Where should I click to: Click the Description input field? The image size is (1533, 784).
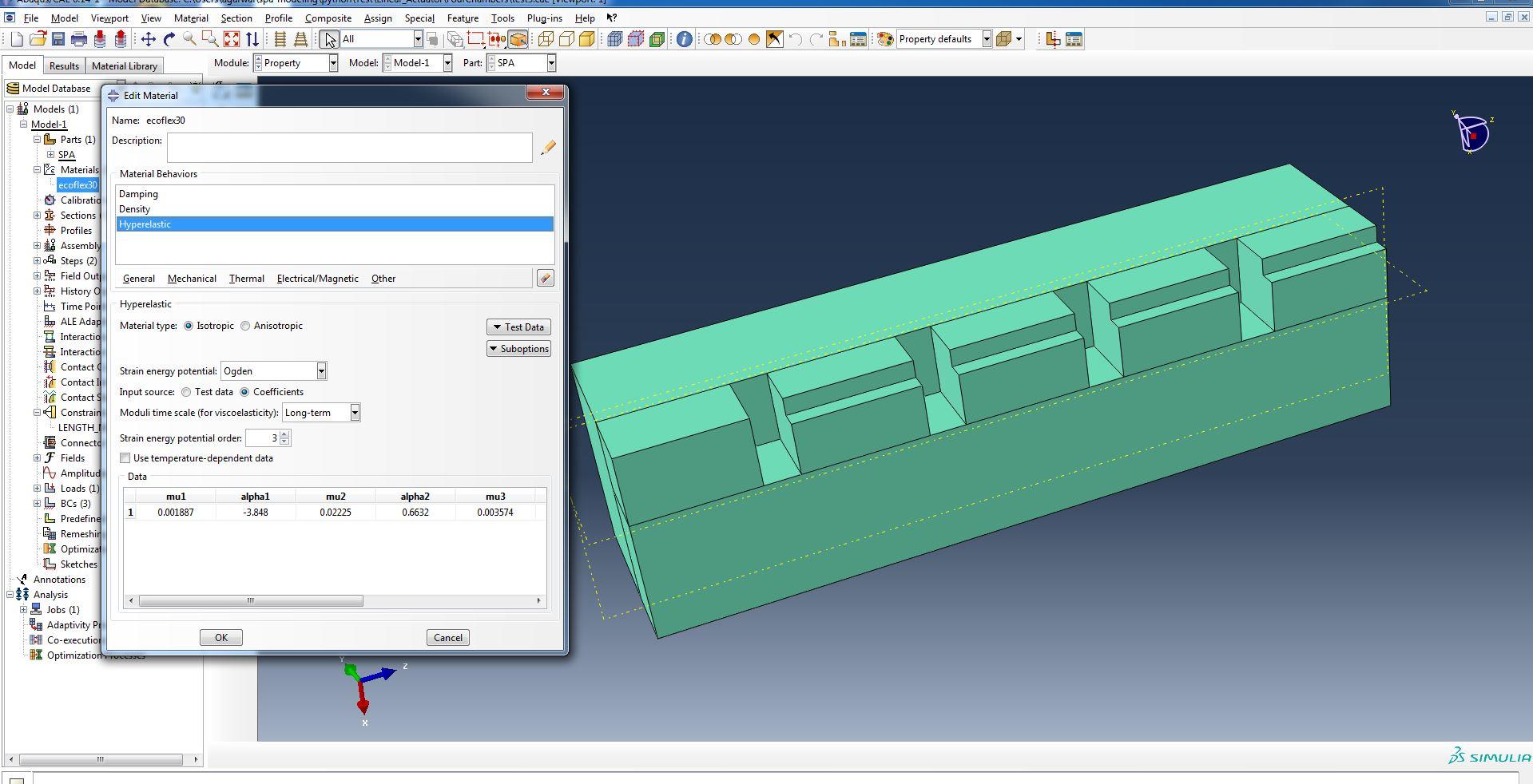click(350, 148)
